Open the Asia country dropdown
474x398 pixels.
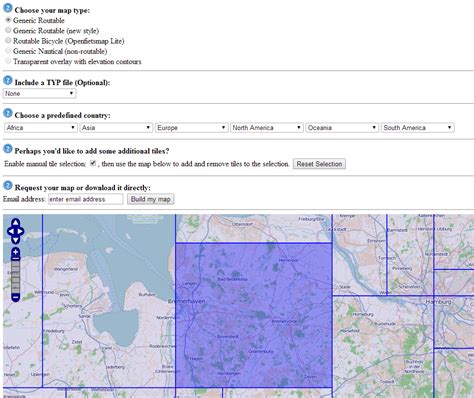pos(116,128)
